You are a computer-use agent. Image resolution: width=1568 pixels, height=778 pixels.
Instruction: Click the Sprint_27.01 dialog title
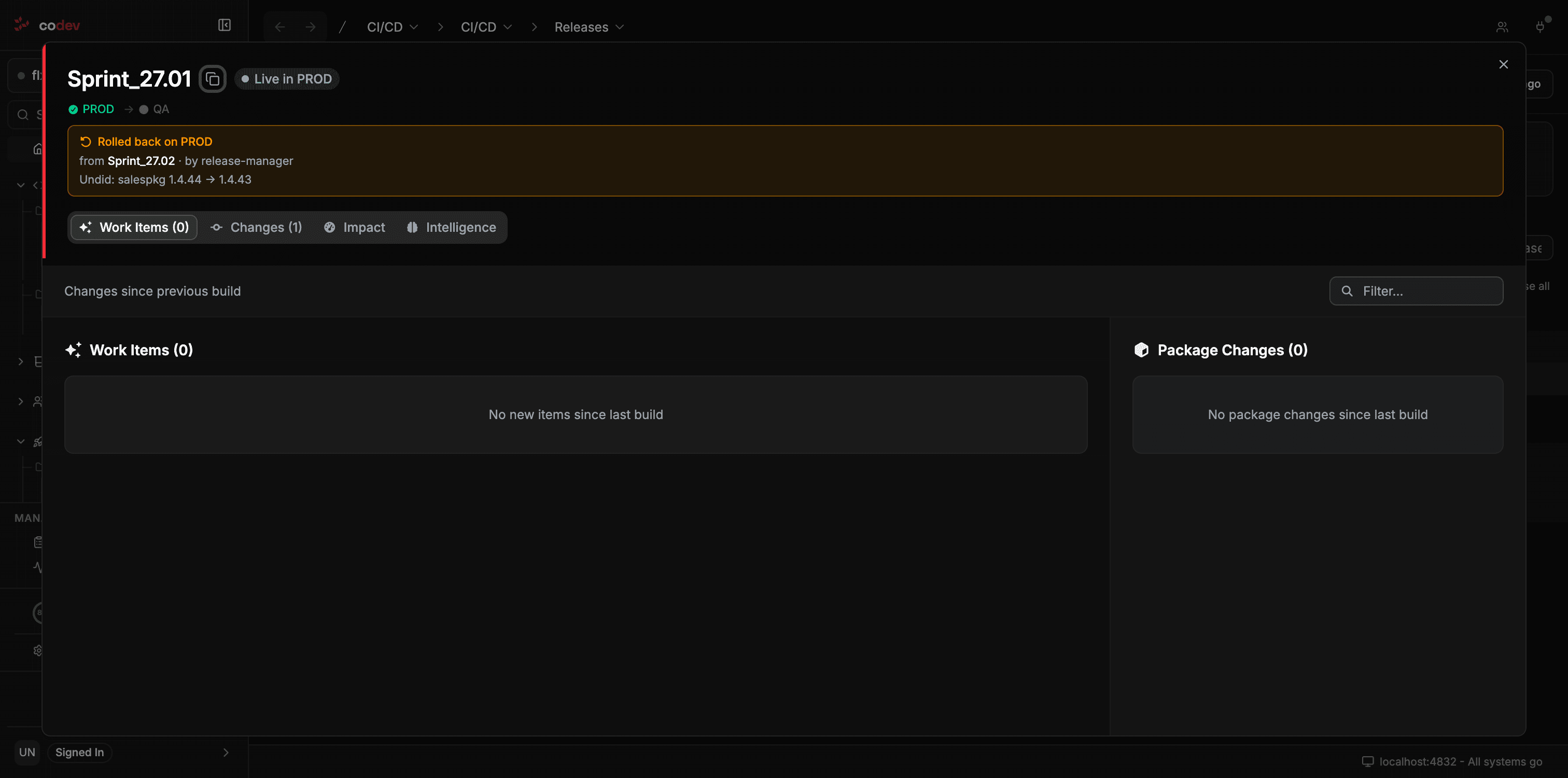(x=130, y=79)
